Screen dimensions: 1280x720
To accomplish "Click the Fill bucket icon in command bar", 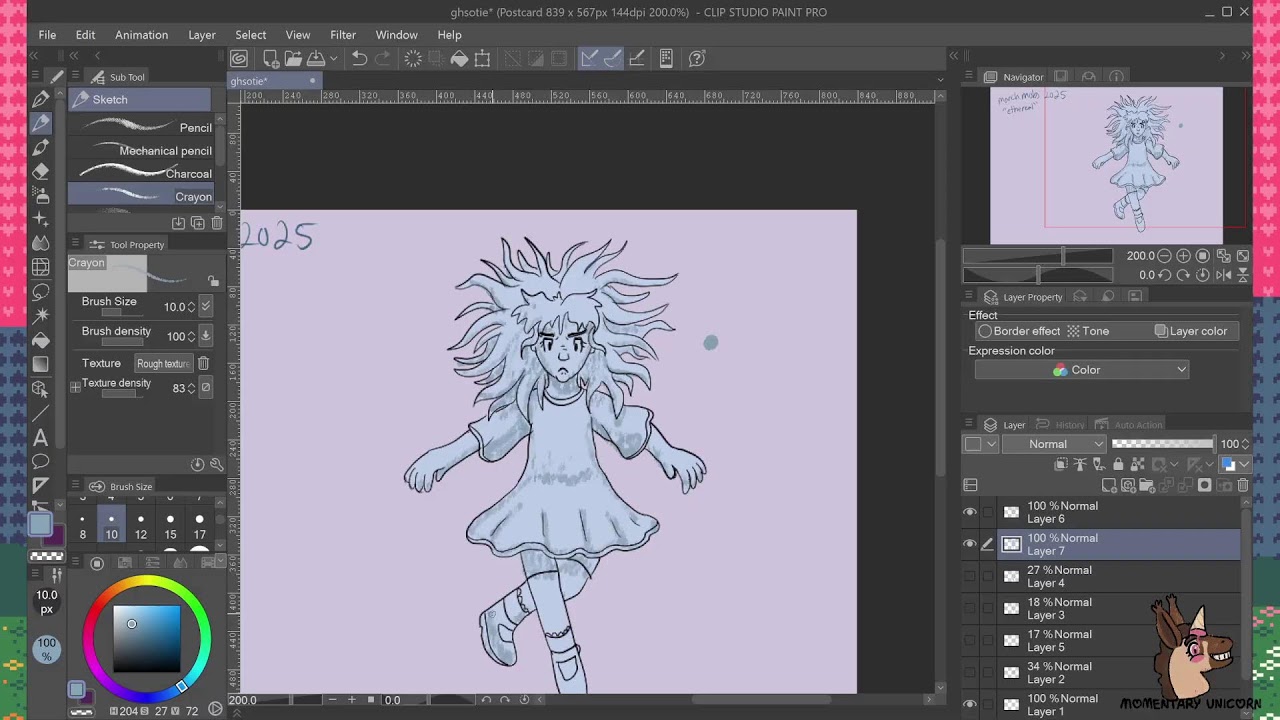I will 459,59.
